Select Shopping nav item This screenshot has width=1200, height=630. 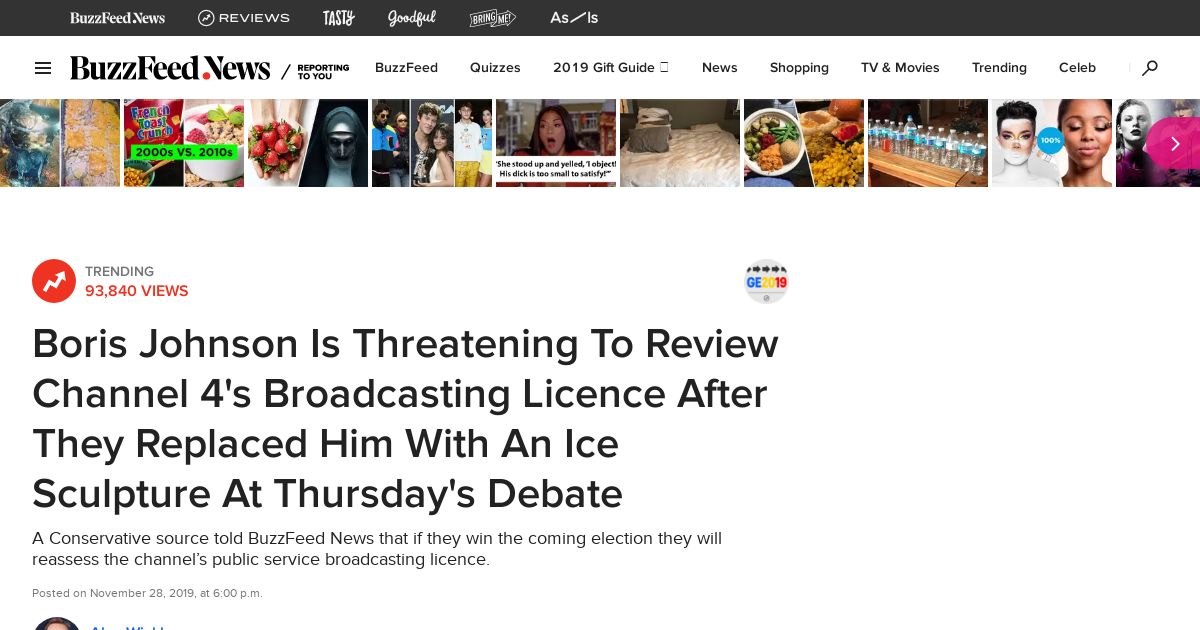coord(799,68)
